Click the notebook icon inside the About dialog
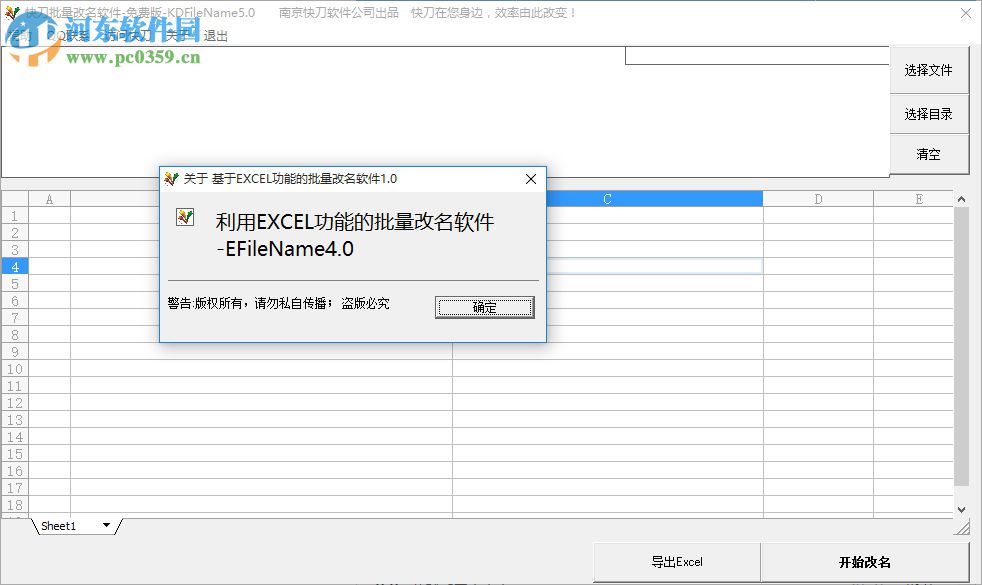Screen dimensions: 982x585 point(184,216)
